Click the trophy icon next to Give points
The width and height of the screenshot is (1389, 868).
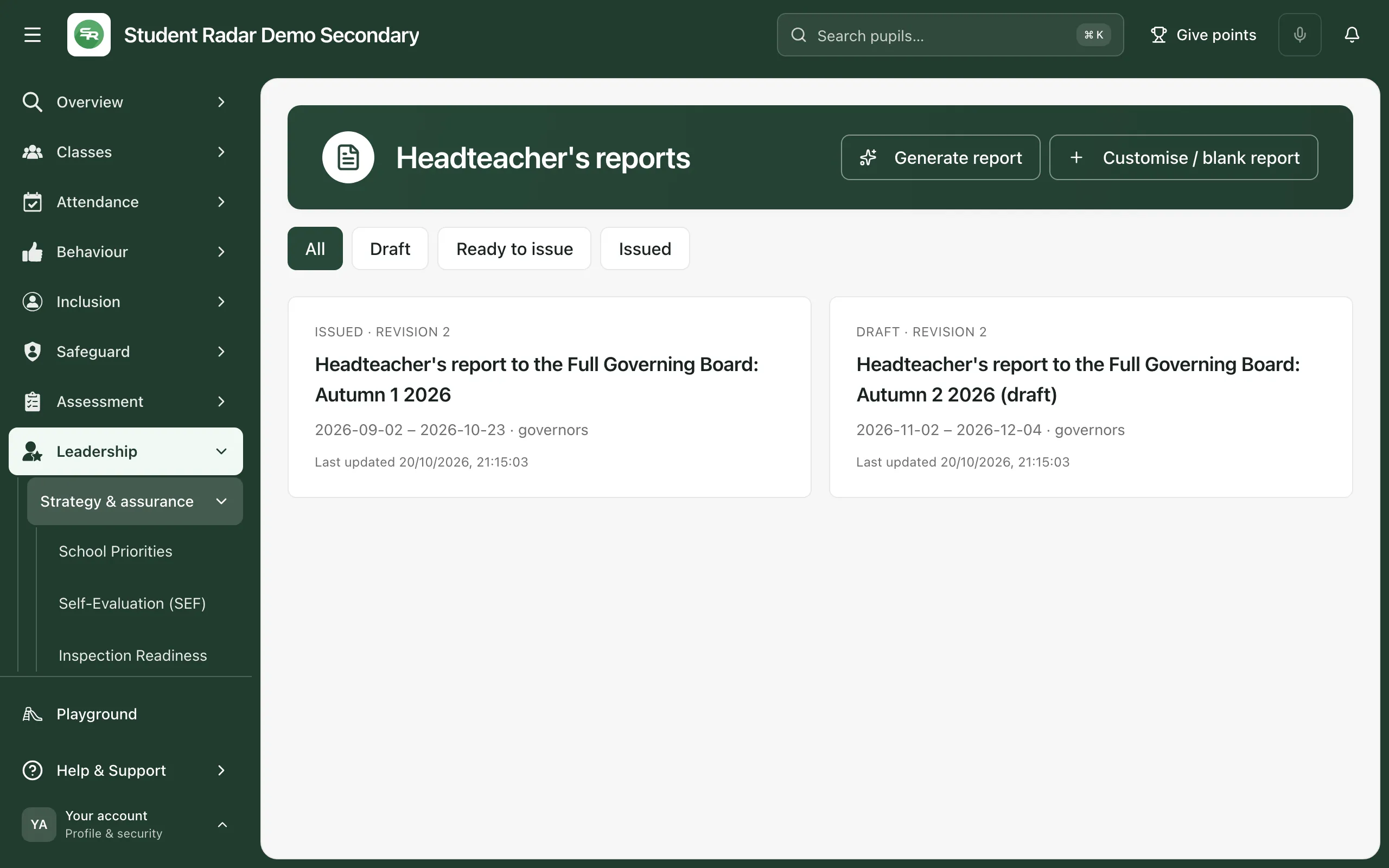(x=1158, y=35)
